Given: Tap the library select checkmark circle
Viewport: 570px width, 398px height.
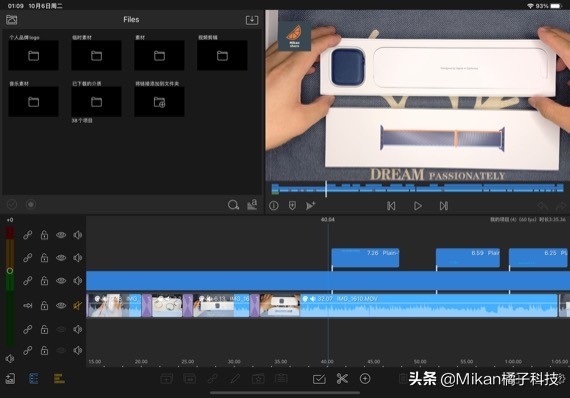Looking at the screenshot, I should pos(12,205).
